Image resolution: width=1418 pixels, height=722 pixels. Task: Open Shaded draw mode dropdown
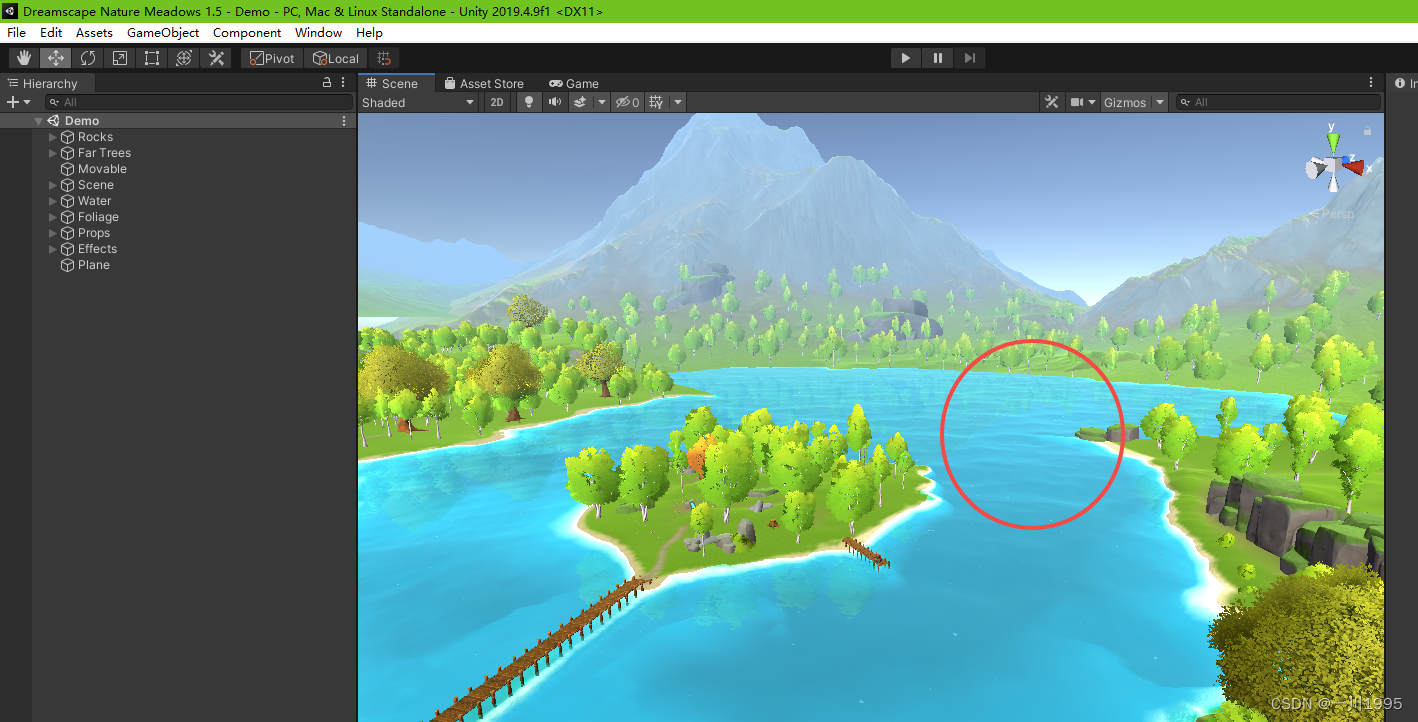coord(419,102)
